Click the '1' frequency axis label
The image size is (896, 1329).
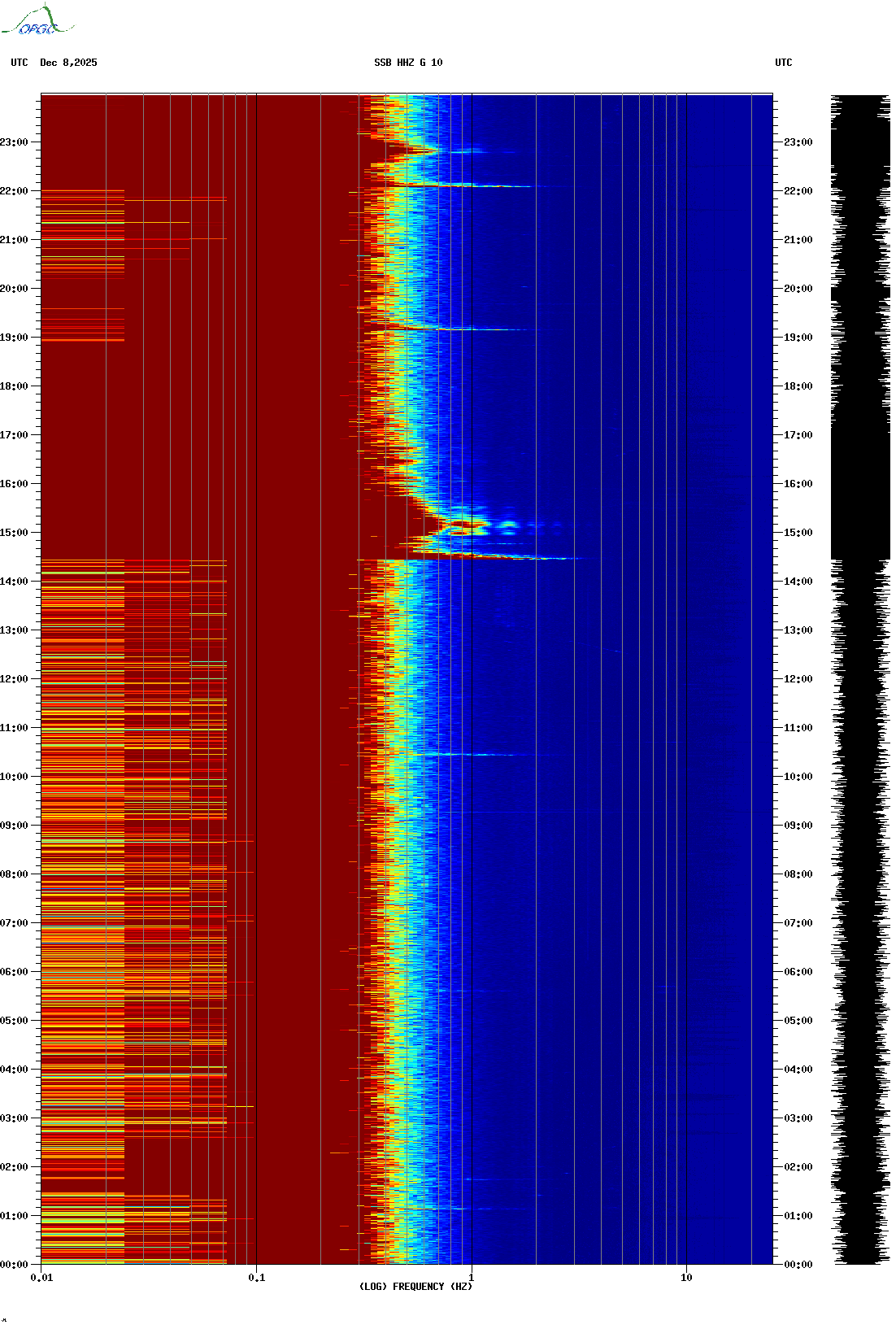coord(472,1278)
